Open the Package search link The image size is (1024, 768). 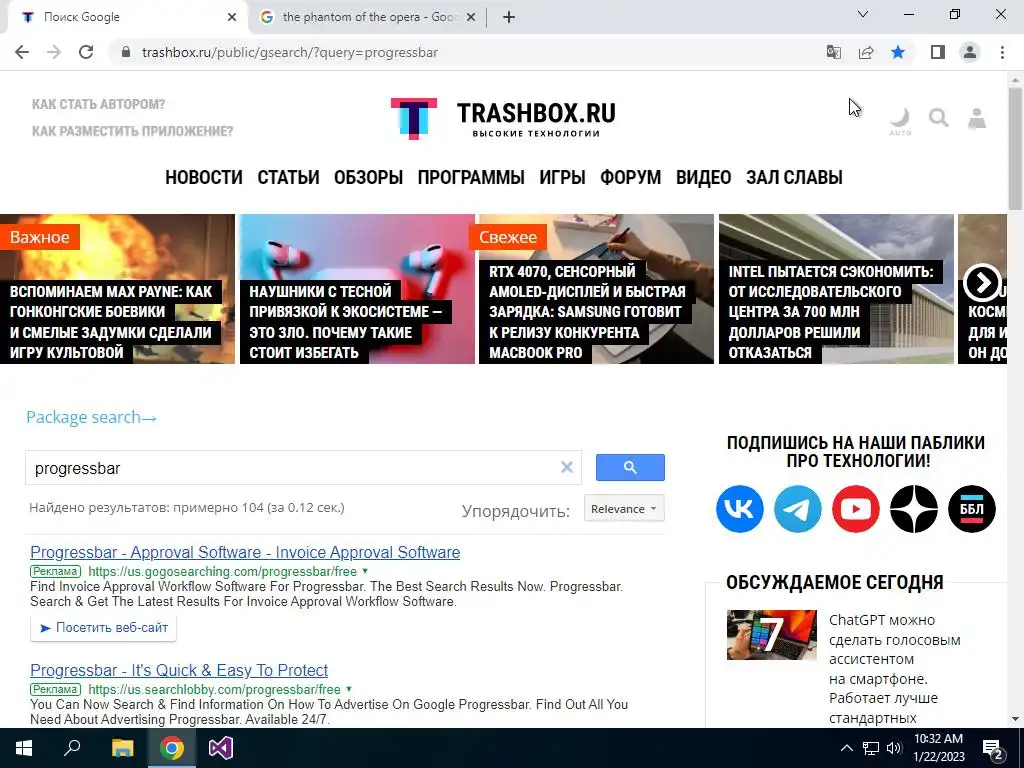click(91, 417)
